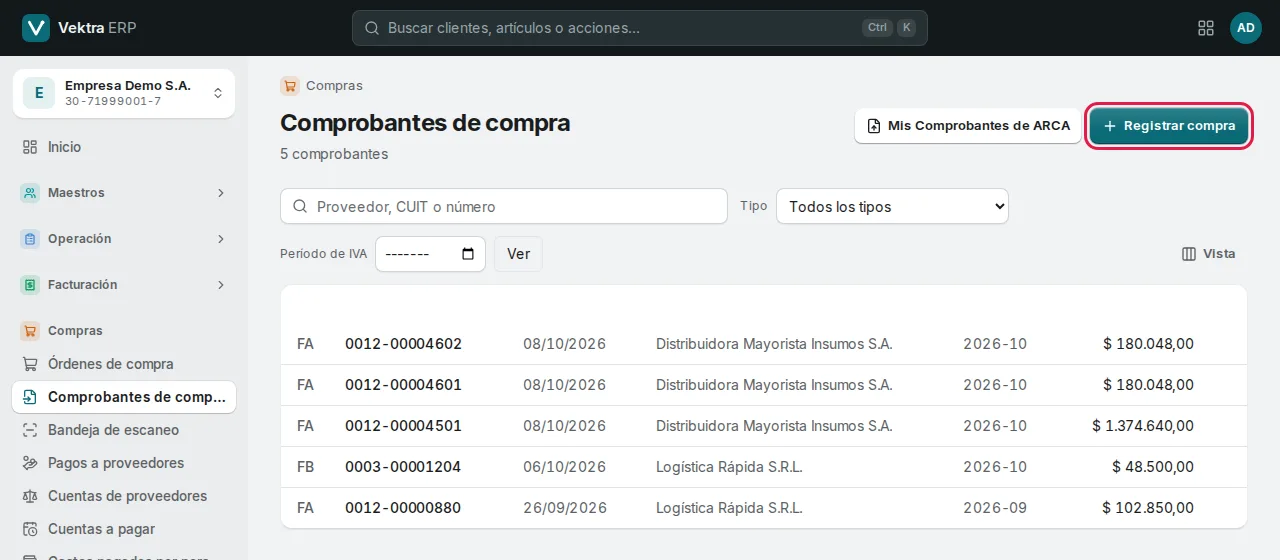Click the Cuentas a pagar calendar icon
This screenshot has width=1280, height=560.
(x=30, y=529)
